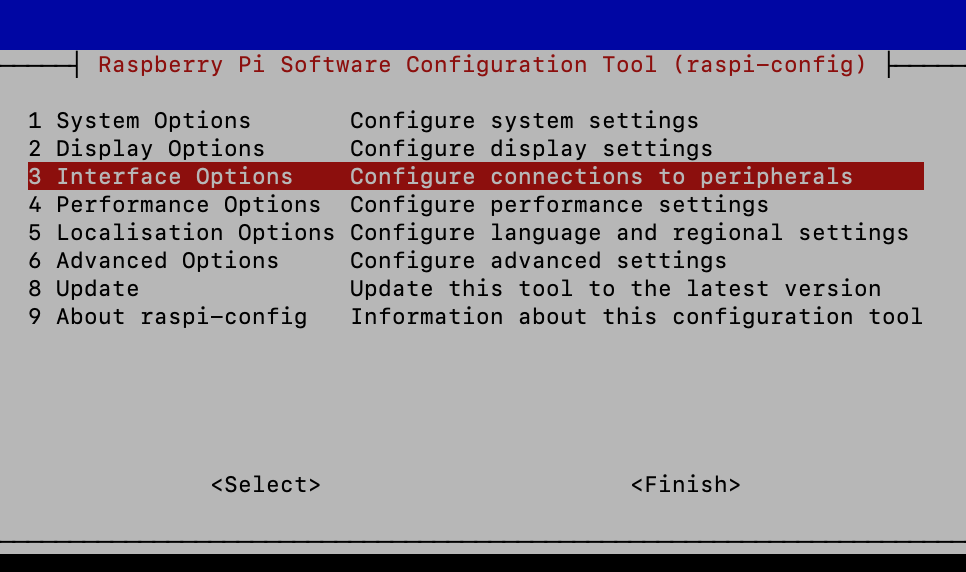Screen dimensions: 966x572
Task: Click the "Configure performance settings" description
Action: coord(559,205)
